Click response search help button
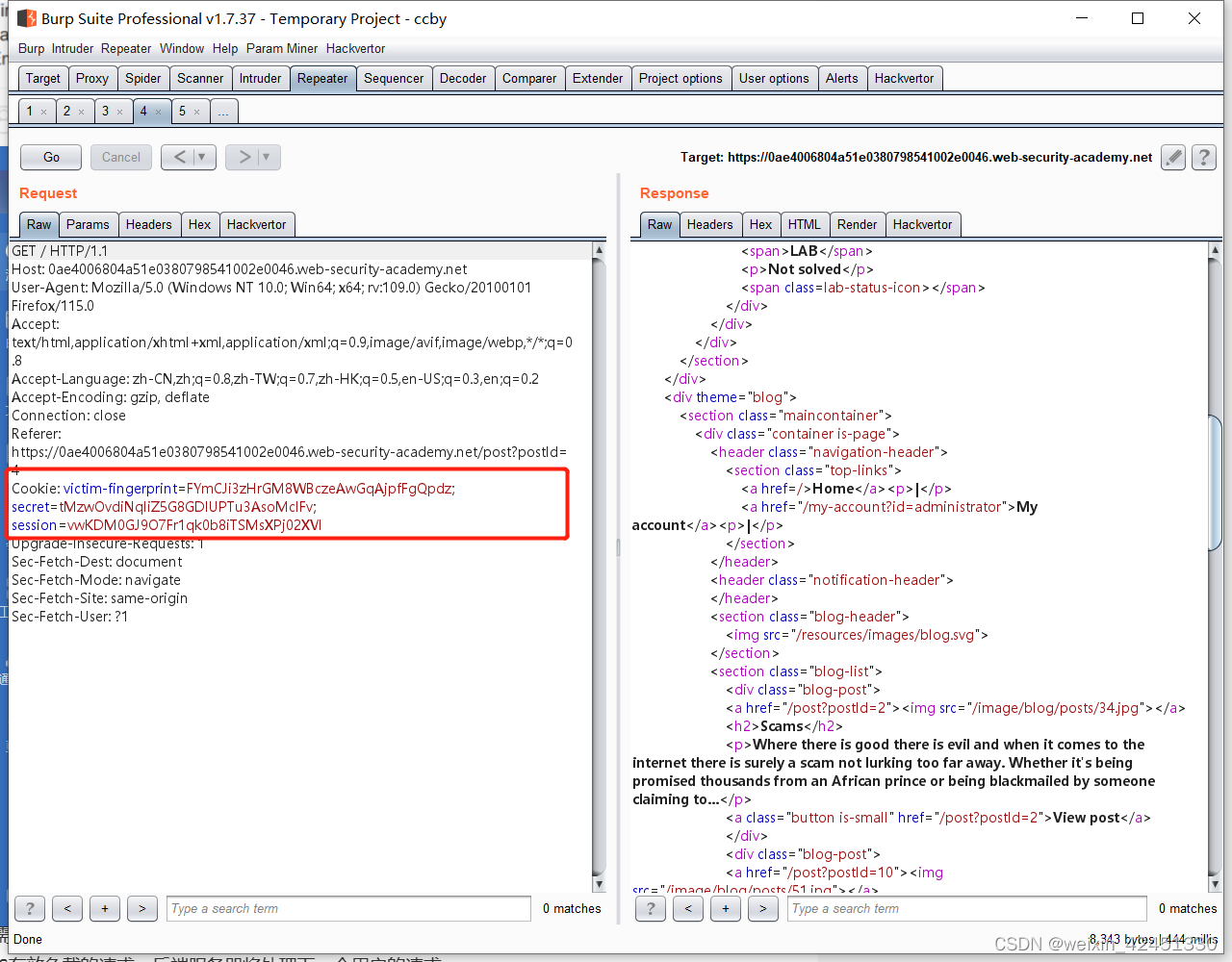Screen dimensions: 1232x962 [x=651, y=908]
